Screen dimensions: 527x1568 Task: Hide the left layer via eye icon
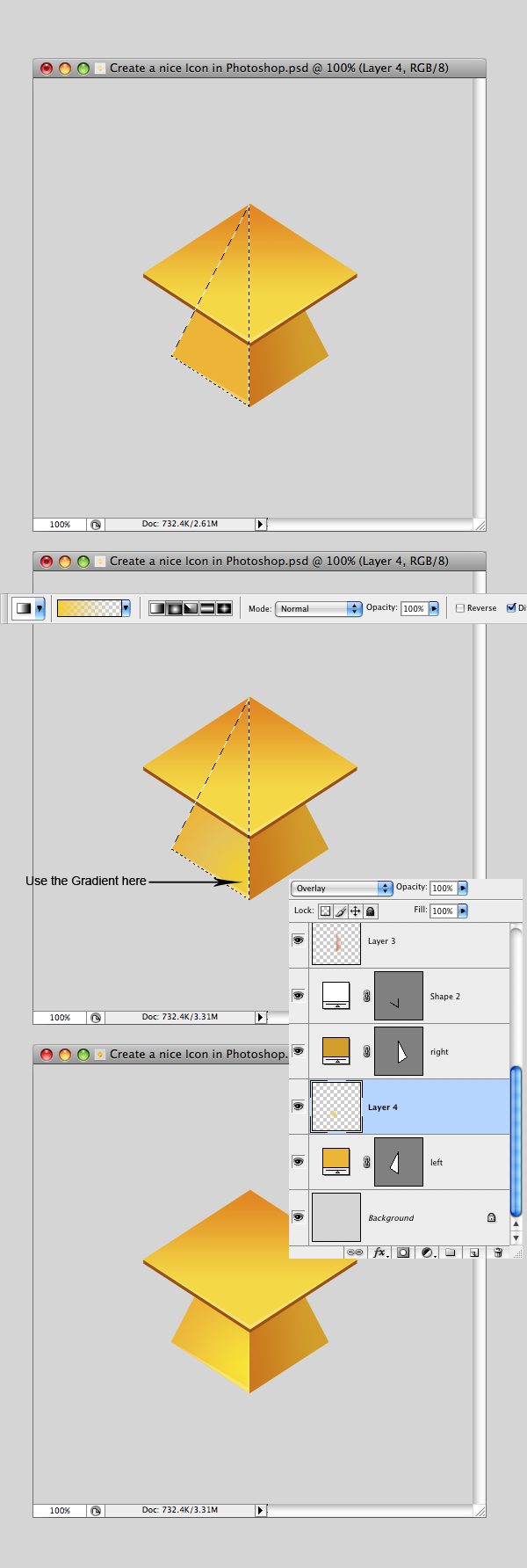(299, 1162)
